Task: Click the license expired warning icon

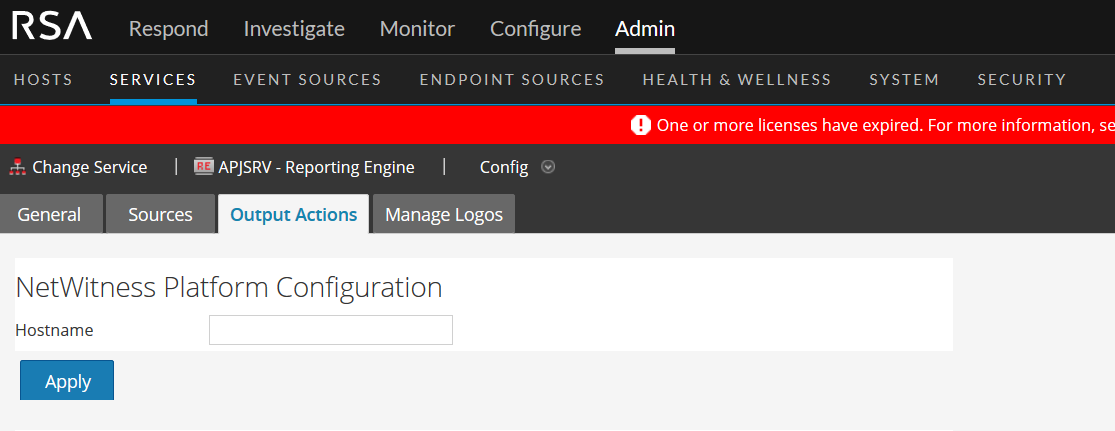Action: point(641,126)
